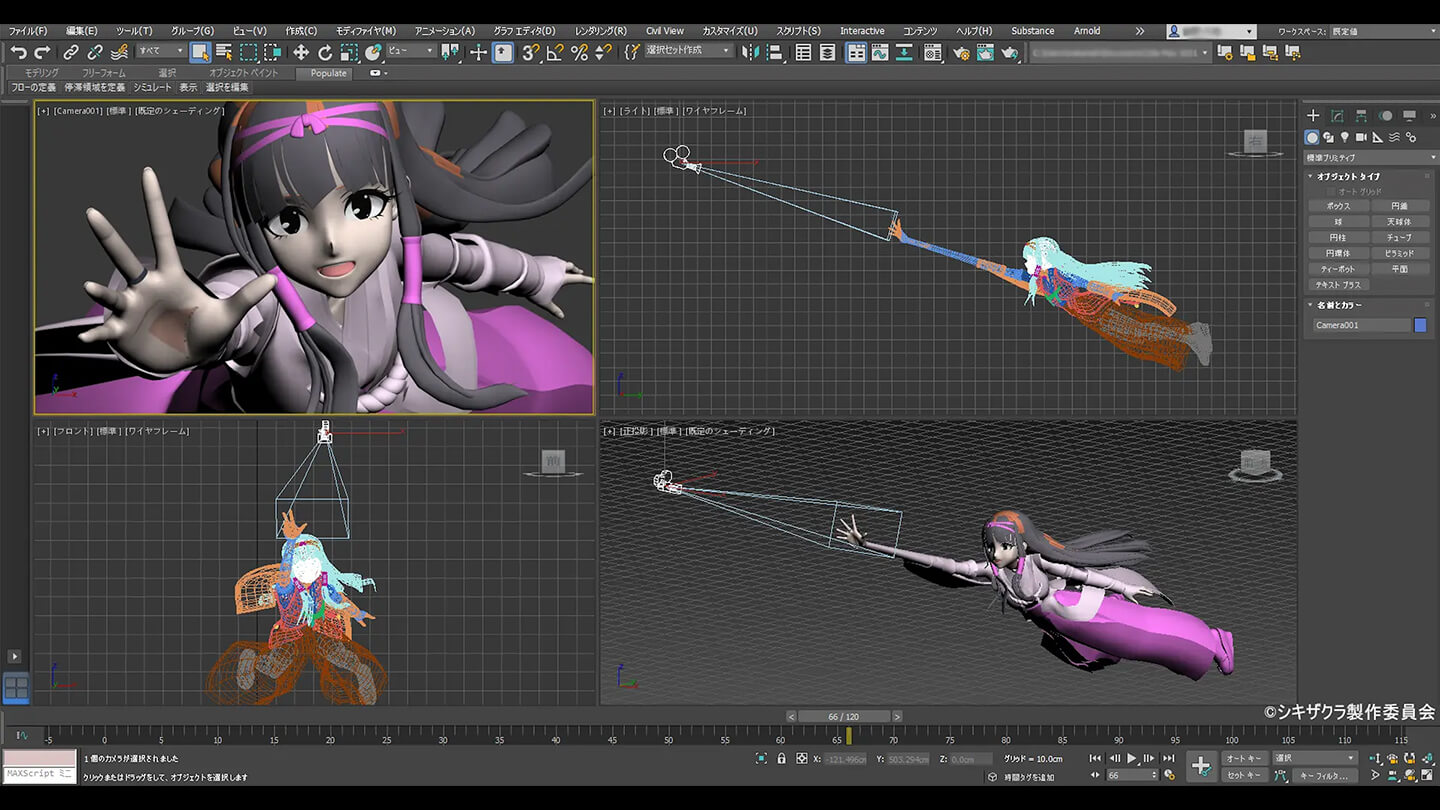This screenshot has height=810, width=1440.
Task: Open the モディファイヤ(M) menu
Action: [x=366, y=31]
